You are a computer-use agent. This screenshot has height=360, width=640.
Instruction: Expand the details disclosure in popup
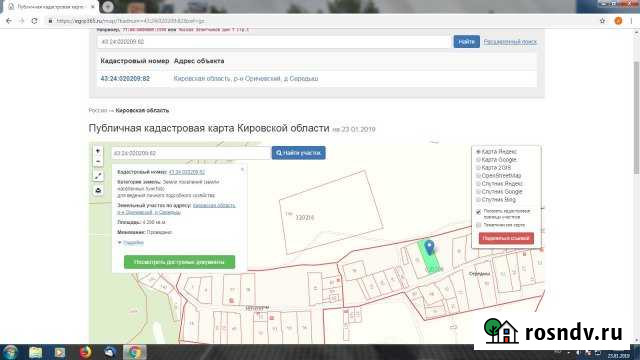[x=131, y=242]
